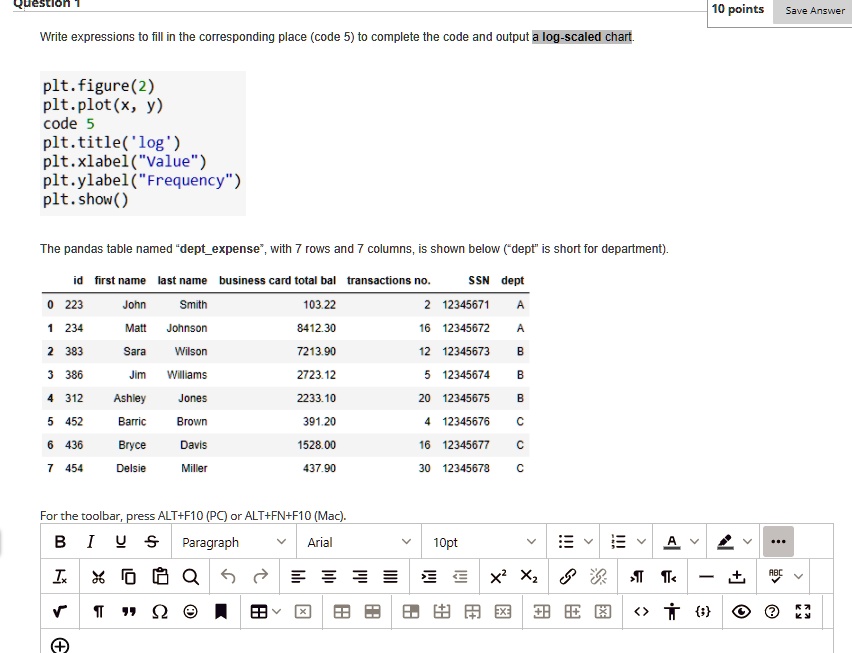Image resolution: width=852 pixels, height=653 pixels.
Task: Set left-to-right text direction
Action: click(637, 576)
